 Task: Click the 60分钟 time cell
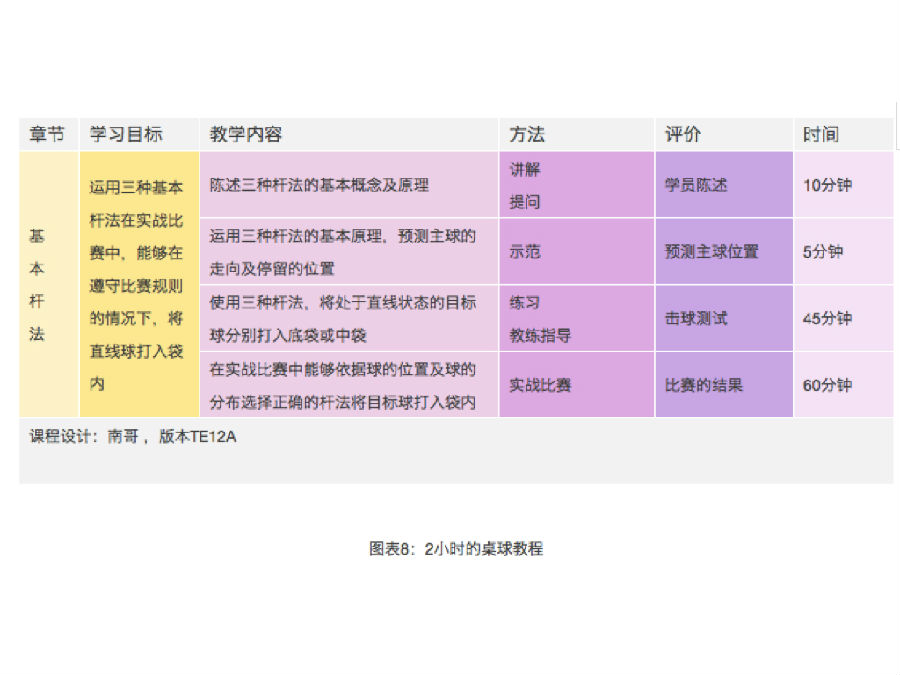(843, 385)
